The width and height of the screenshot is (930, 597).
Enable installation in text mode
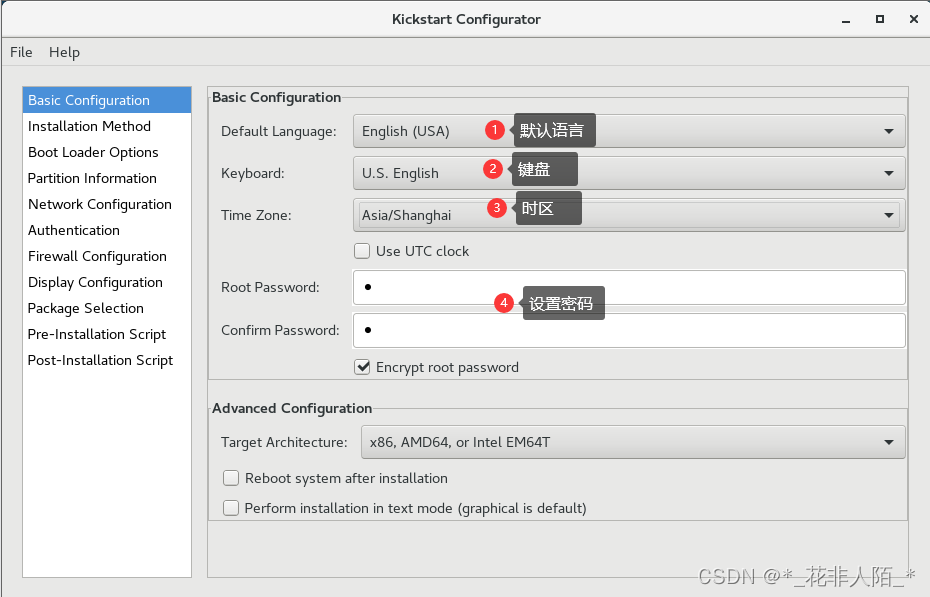[x=231, y=508]
